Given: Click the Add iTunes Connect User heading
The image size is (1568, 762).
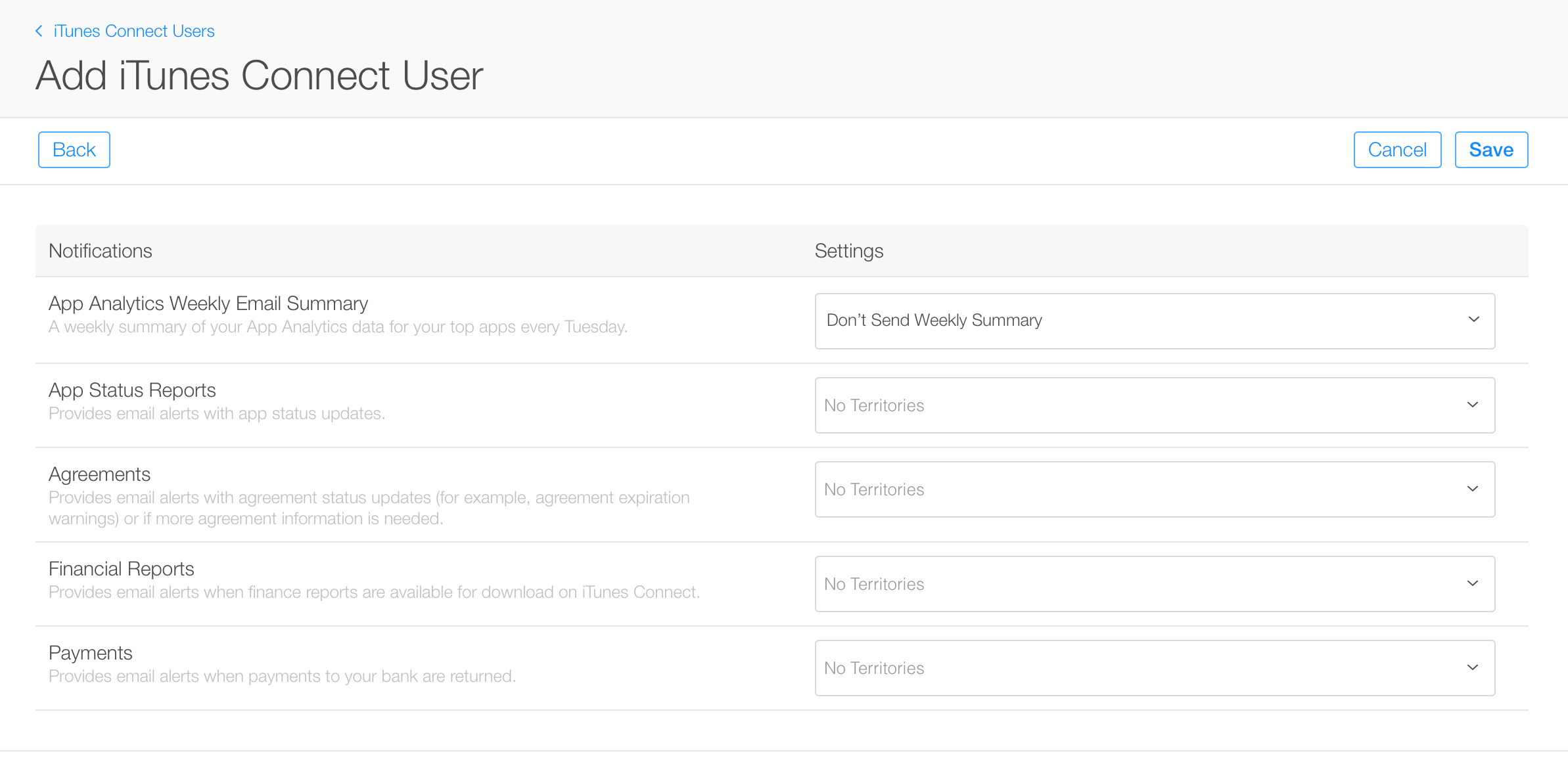Looking at the screenshot, I should click(x=260, y=76).
